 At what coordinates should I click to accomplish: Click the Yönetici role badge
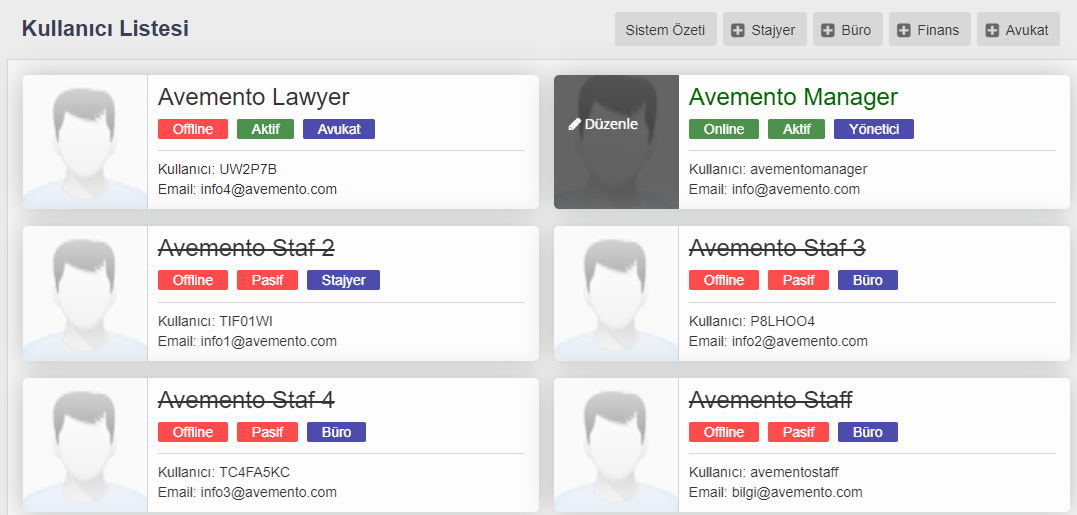(874, 129)
